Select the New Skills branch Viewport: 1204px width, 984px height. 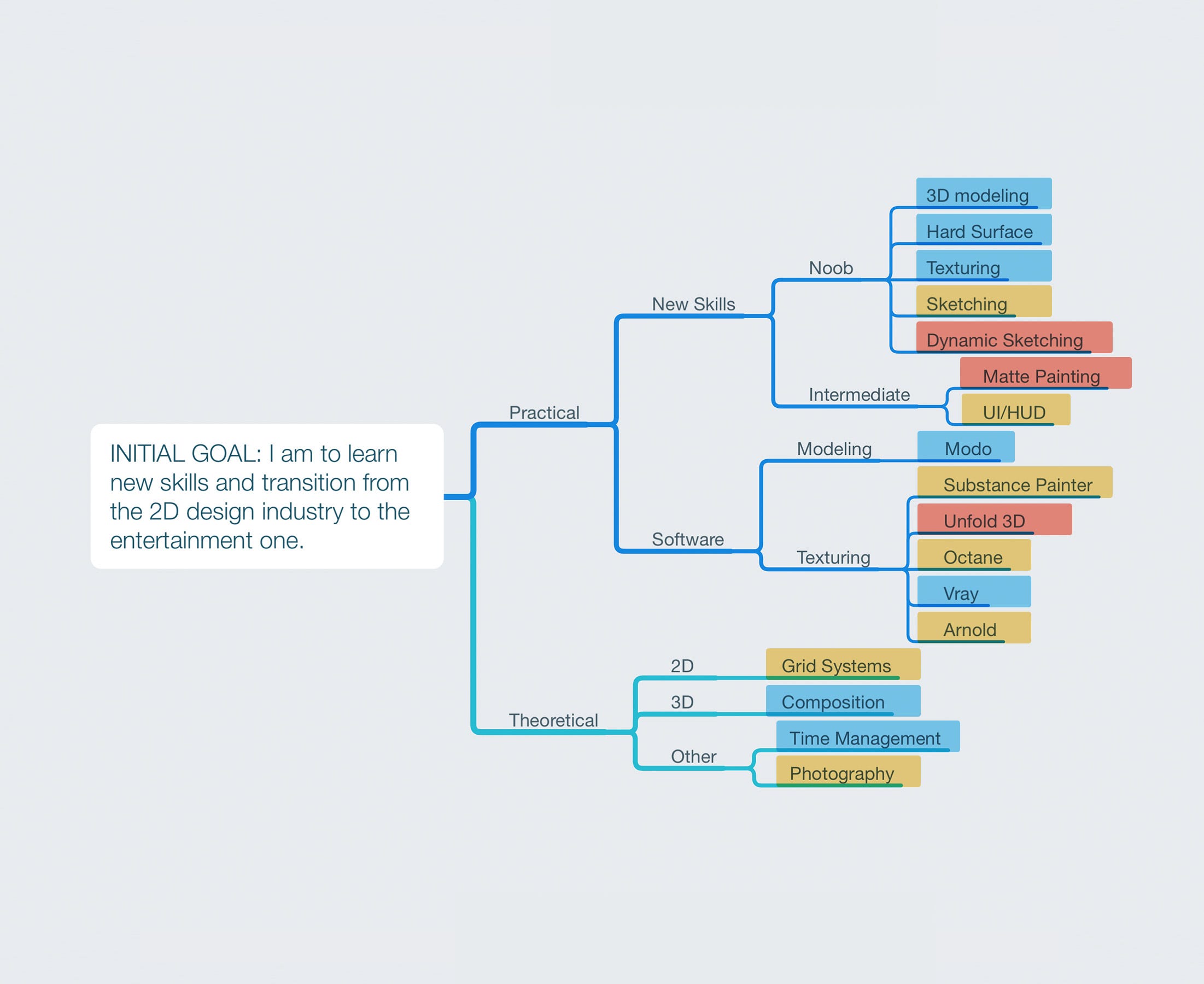coord(693,304)
